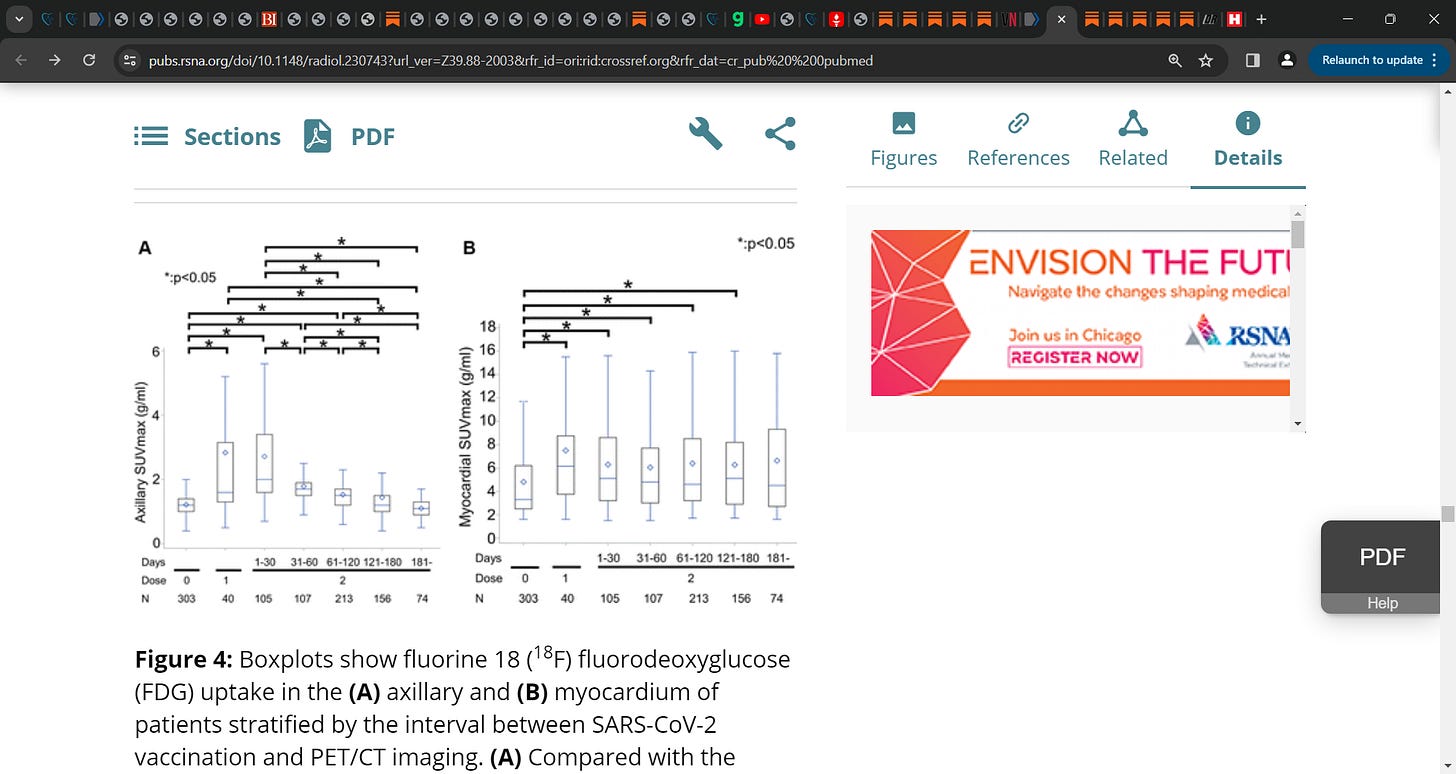Open a new browser tab
The image size is (1456, 774).
point(1261,19)
